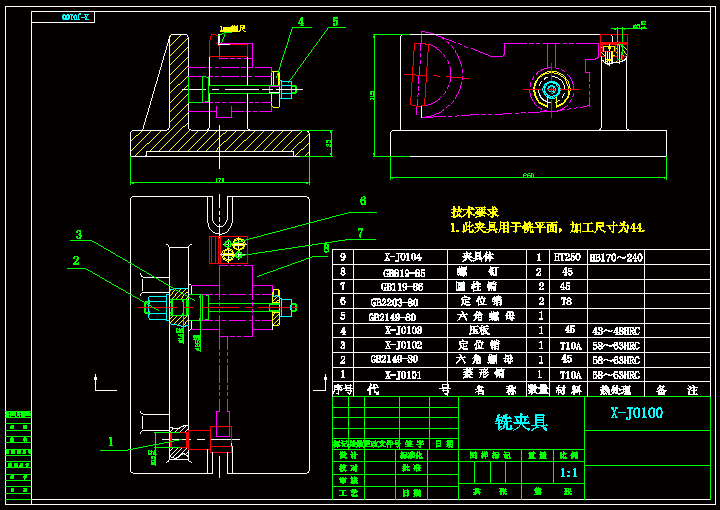Click material T10A in row 3
The image size is (720, 510).
[570, 346]
